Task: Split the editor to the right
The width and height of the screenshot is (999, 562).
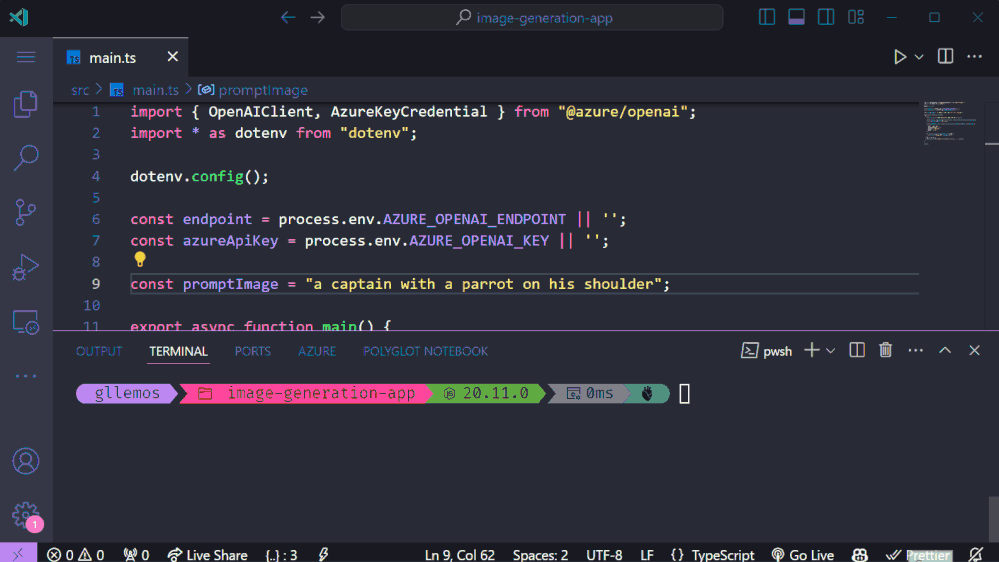Action: 945,57
